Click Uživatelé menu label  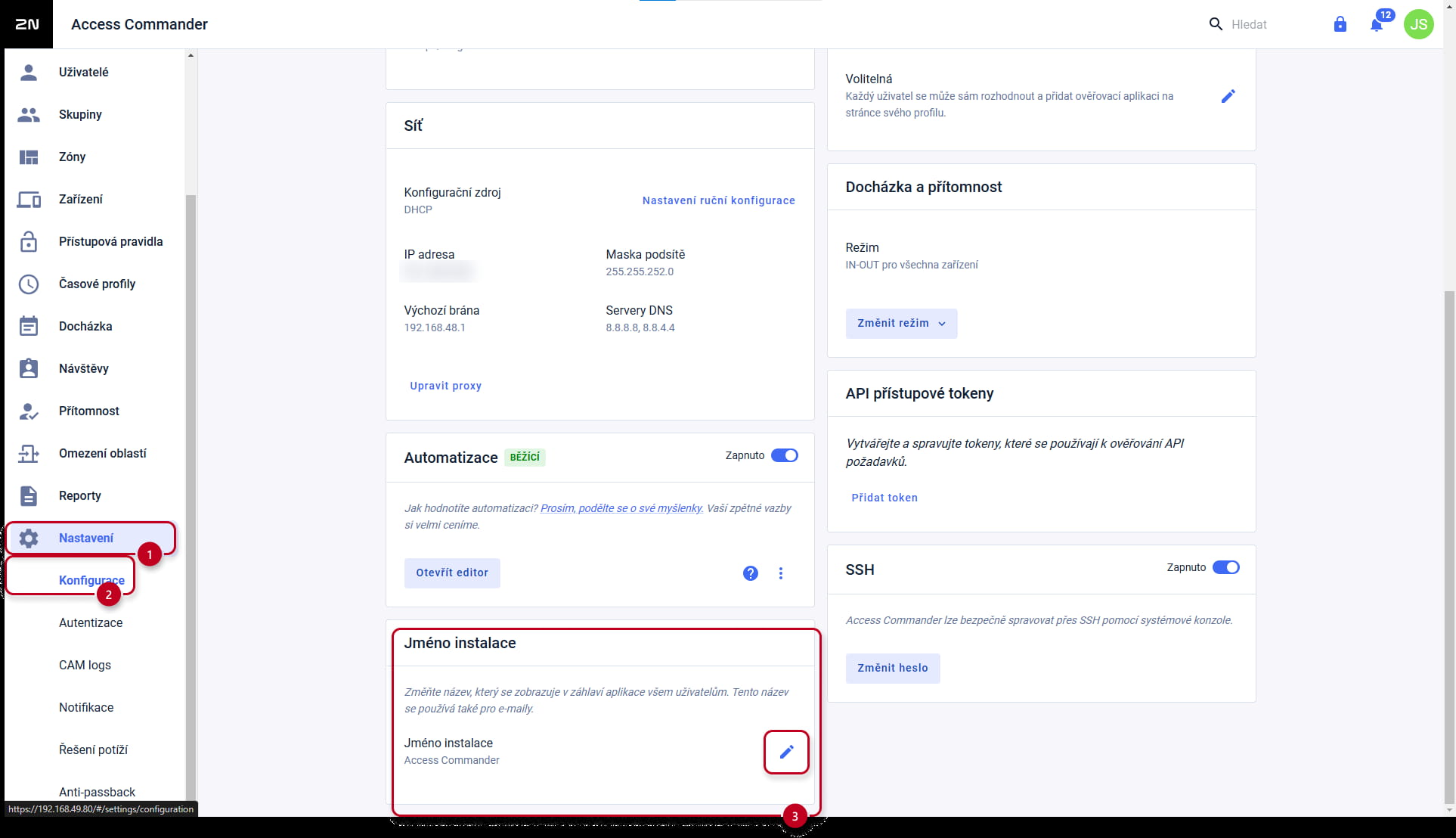click(83, 72)
